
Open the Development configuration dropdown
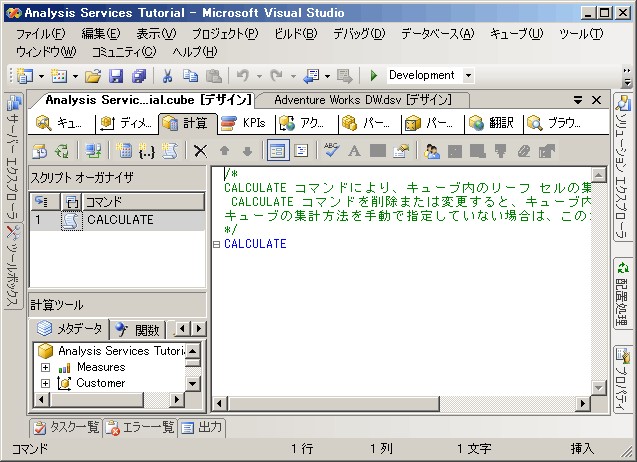(x=468, y=76)
